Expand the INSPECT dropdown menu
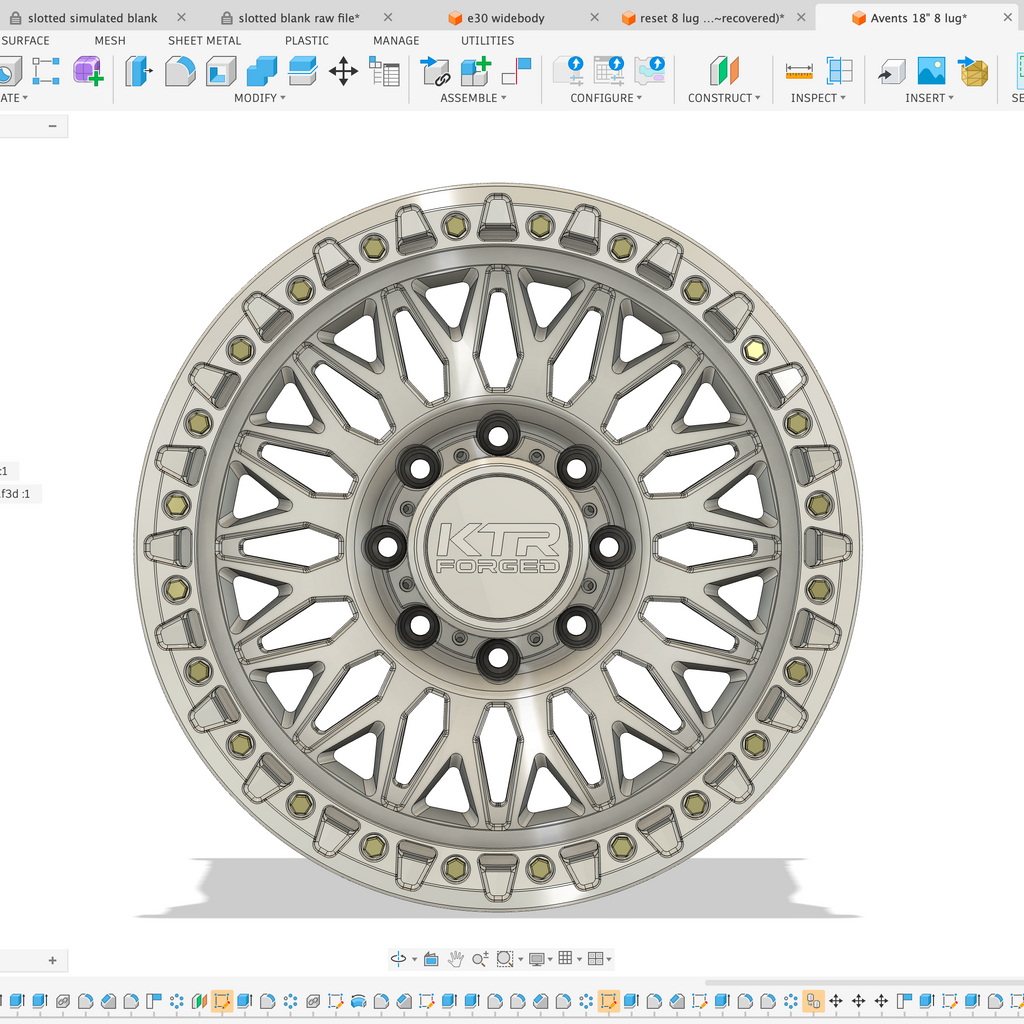1024x1024 pixels. pyautogui.click(x=818, y=98)
